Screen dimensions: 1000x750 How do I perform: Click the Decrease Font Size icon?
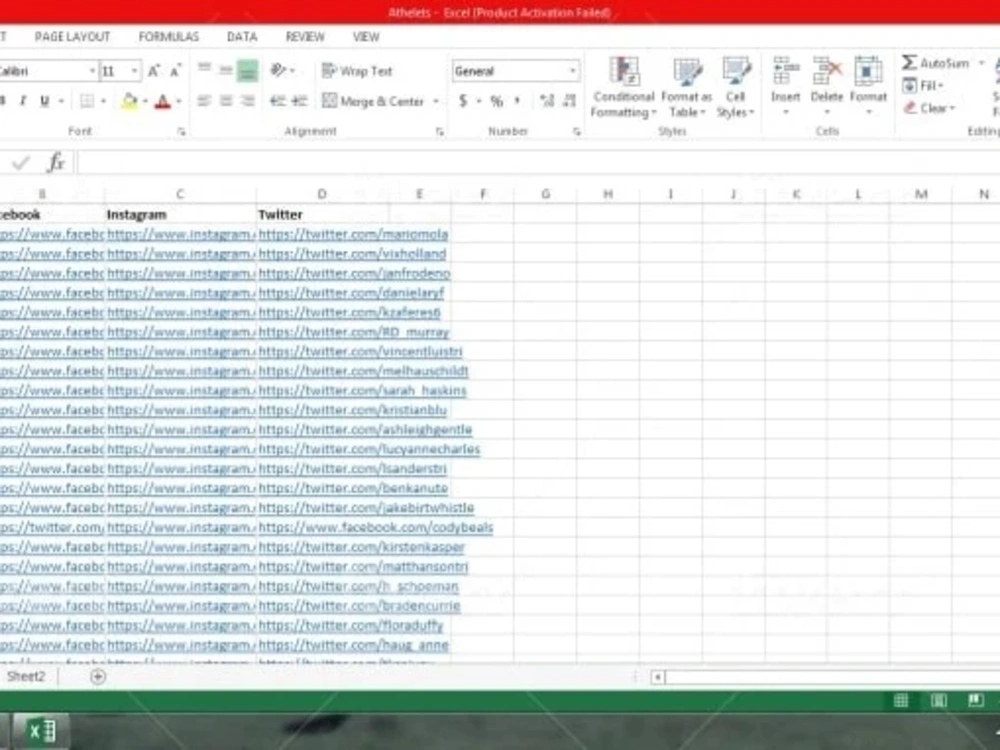pos(175,70)
